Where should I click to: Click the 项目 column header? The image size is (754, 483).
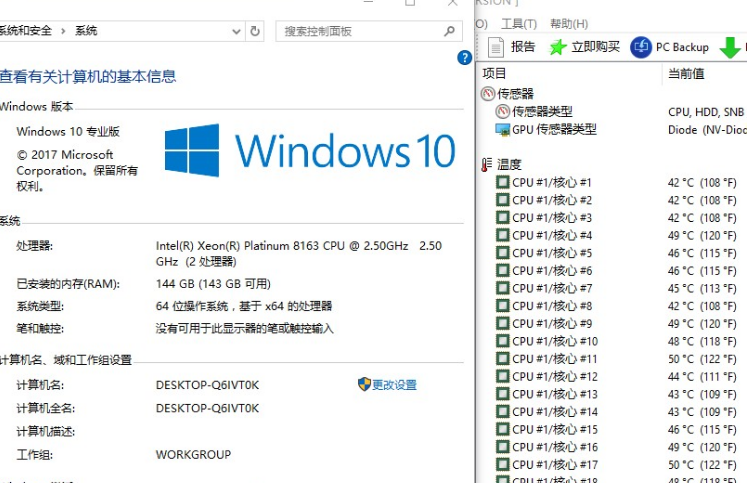(x=495, y=73)
